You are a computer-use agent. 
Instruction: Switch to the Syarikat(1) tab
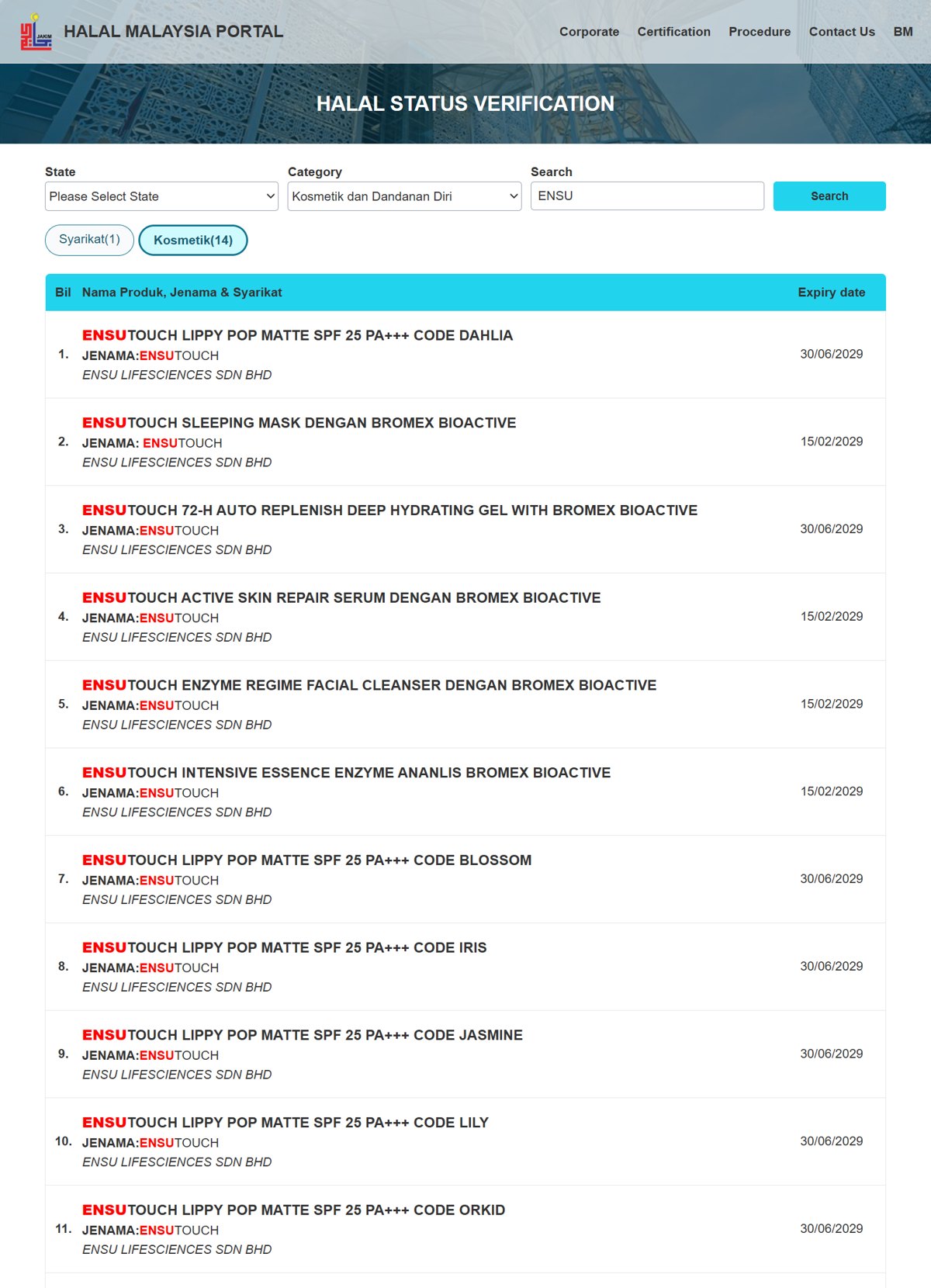click(89, 240)
